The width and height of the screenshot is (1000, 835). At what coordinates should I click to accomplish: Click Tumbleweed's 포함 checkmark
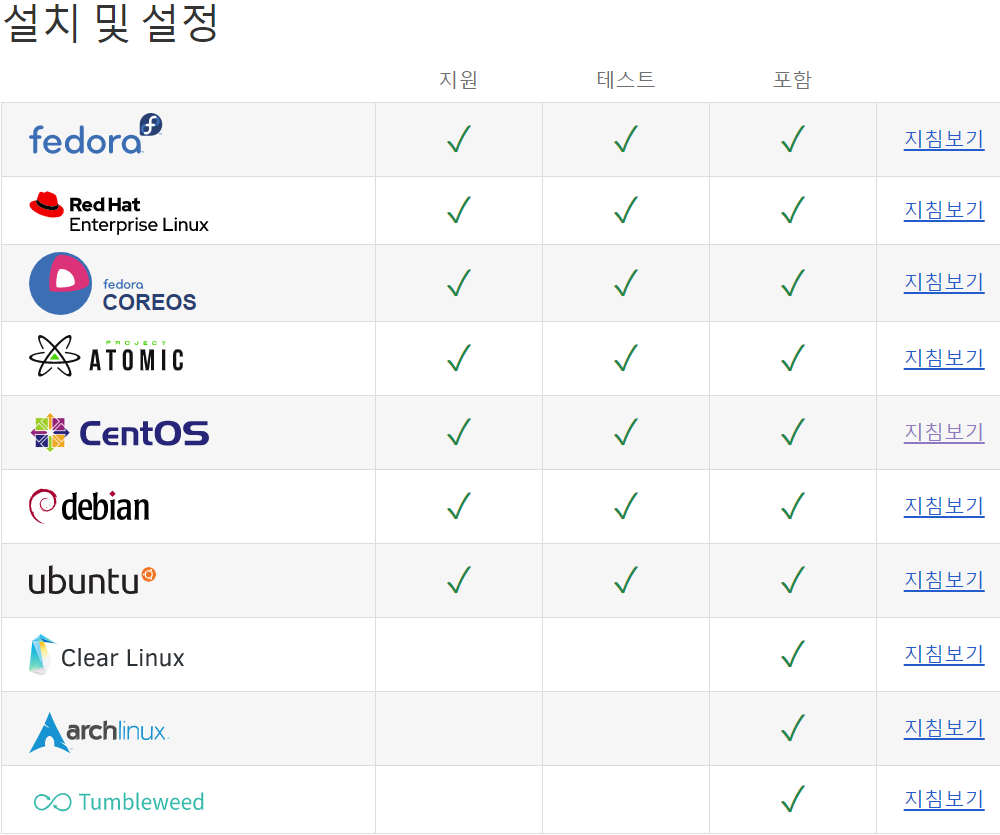[793, 798]
